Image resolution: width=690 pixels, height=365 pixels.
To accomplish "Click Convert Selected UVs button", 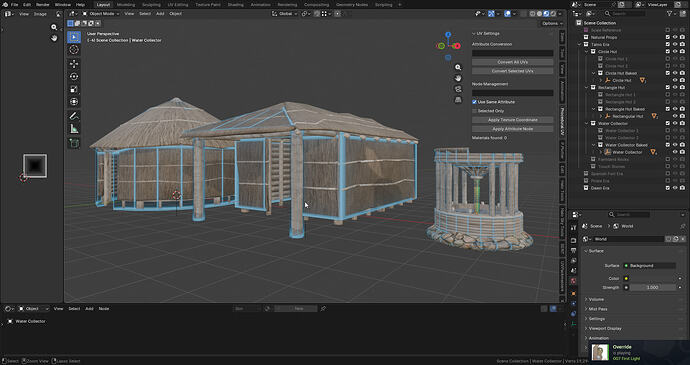I will [513, 71].
